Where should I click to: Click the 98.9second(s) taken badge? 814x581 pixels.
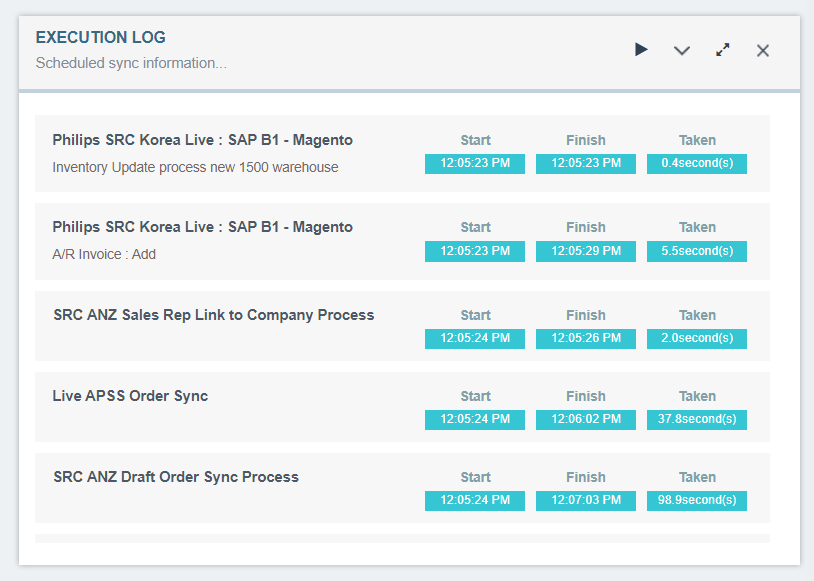(x=697, y=500)
